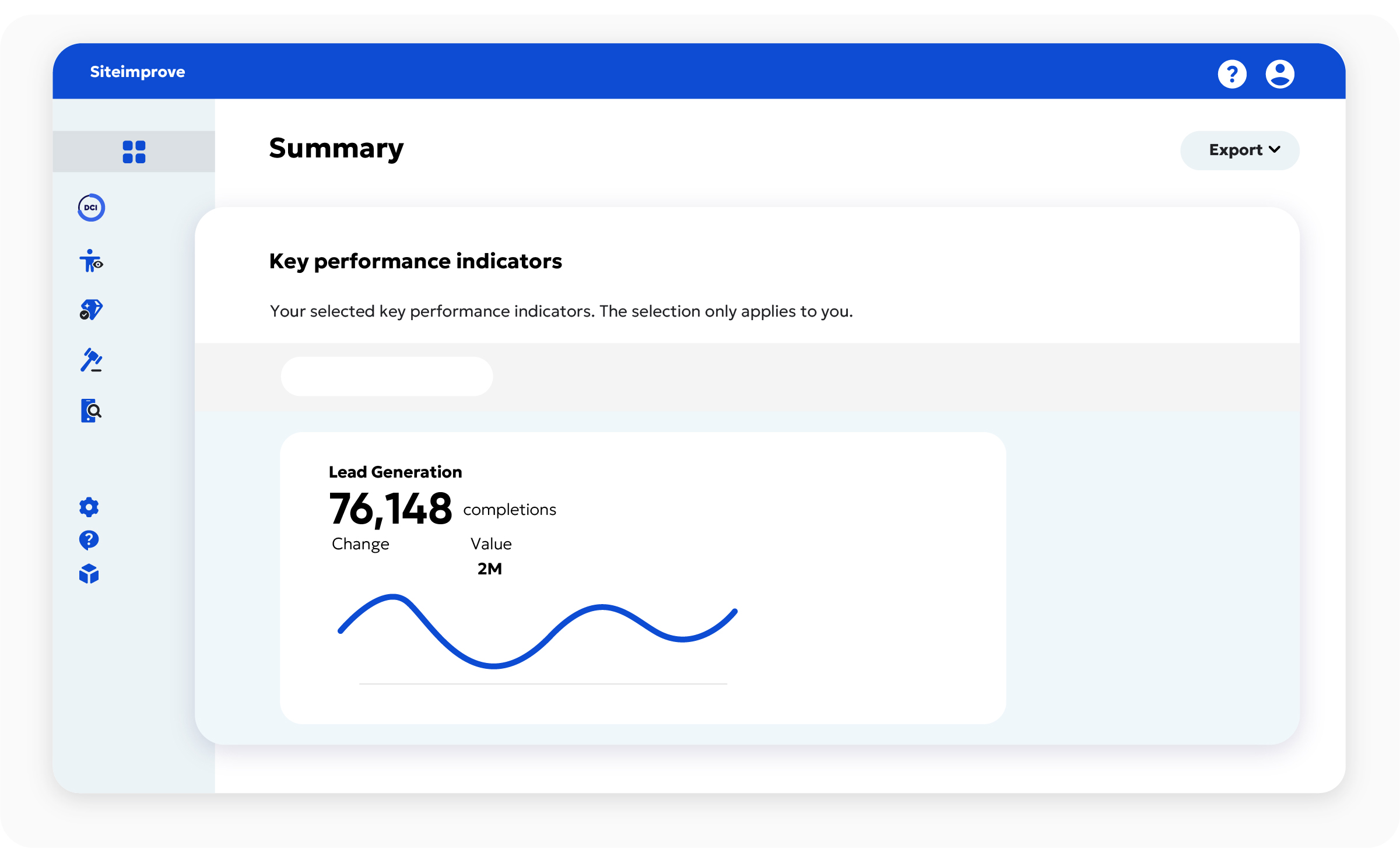
Task: Open the dashboard grid icon
Action: pyautogui.click(x=134, y=152)
